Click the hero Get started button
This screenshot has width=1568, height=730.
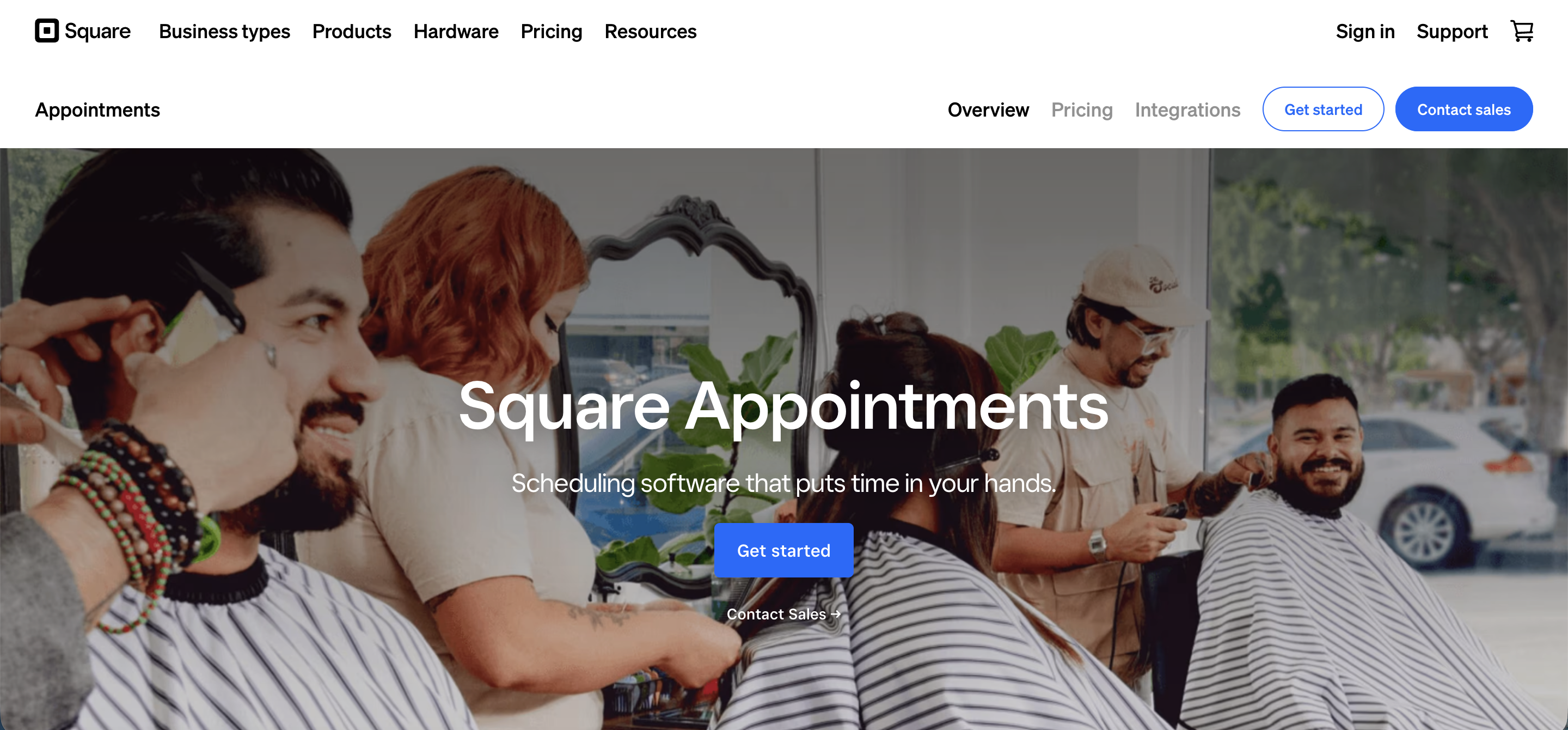[783, 550]
